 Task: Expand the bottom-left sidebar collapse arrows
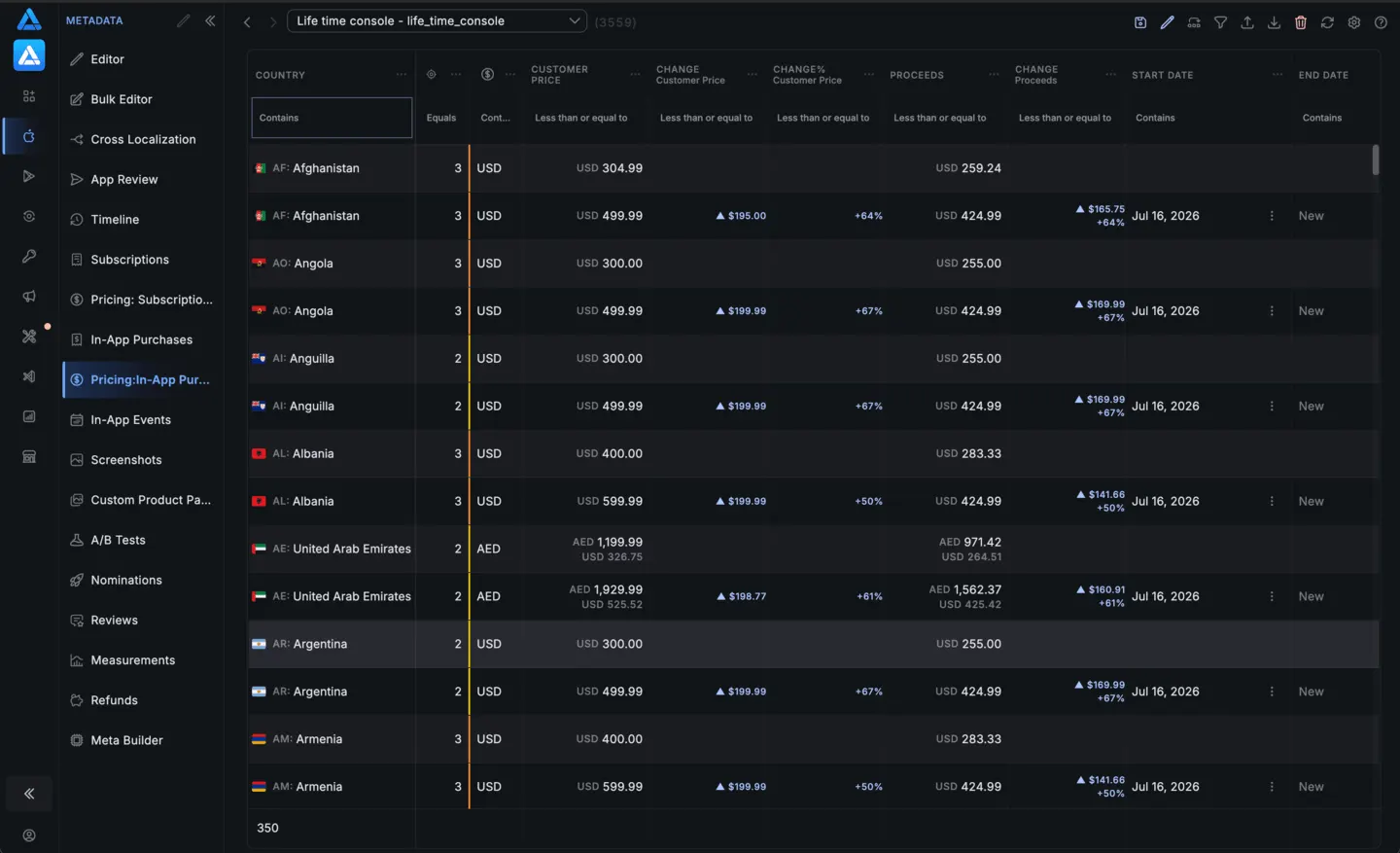point(29,794)
